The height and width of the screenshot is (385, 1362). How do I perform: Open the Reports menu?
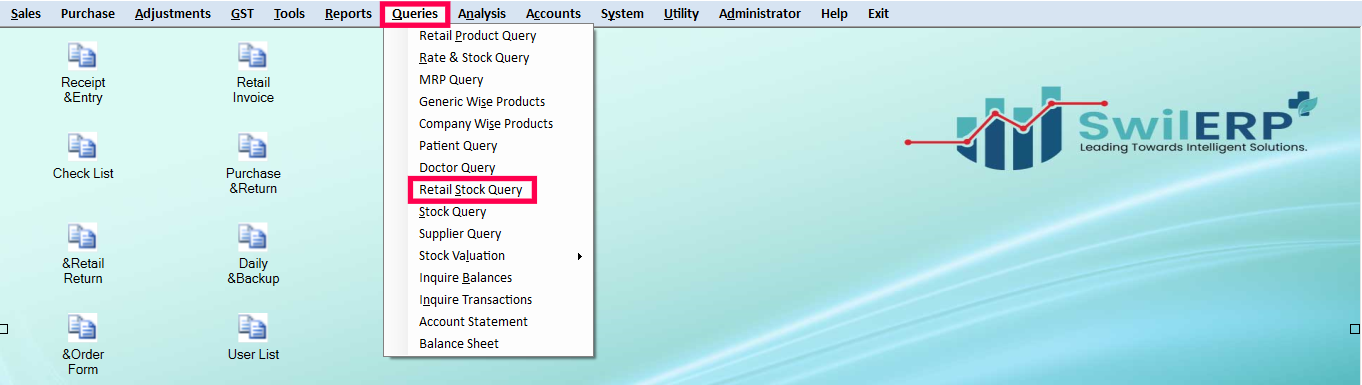pos(348,14)
